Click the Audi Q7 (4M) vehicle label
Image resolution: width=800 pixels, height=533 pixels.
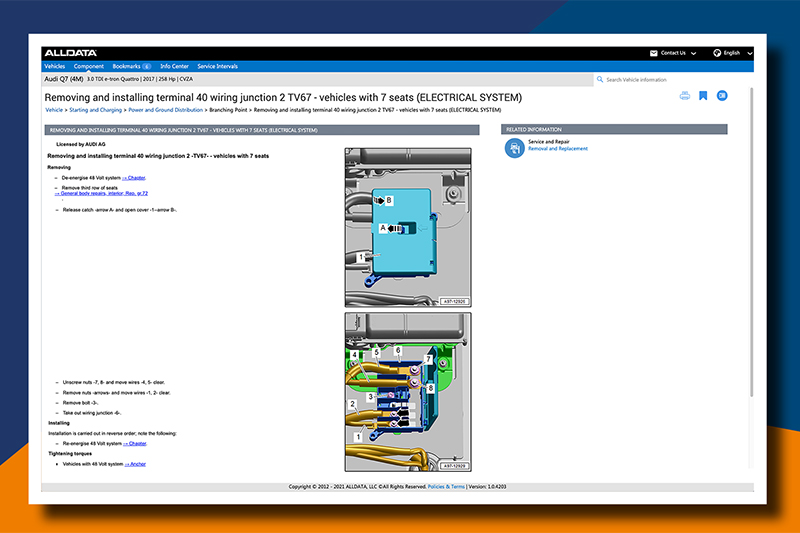64,79
